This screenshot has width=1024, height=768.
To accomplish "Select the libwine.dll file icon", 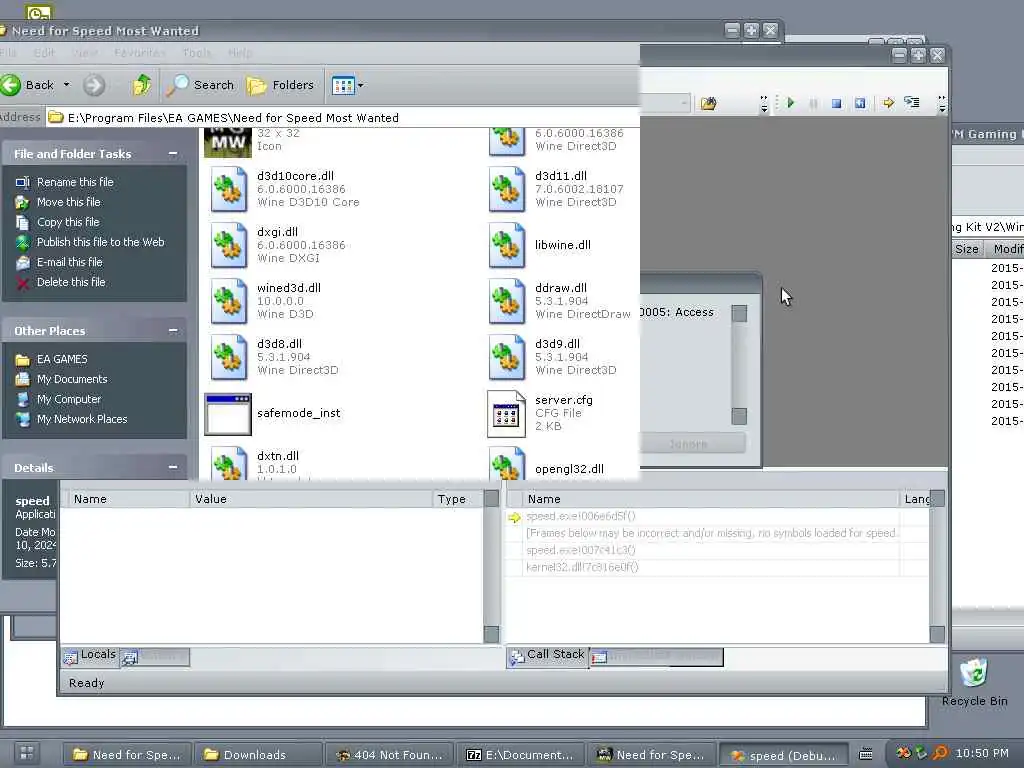I will [x=506, y=246].
